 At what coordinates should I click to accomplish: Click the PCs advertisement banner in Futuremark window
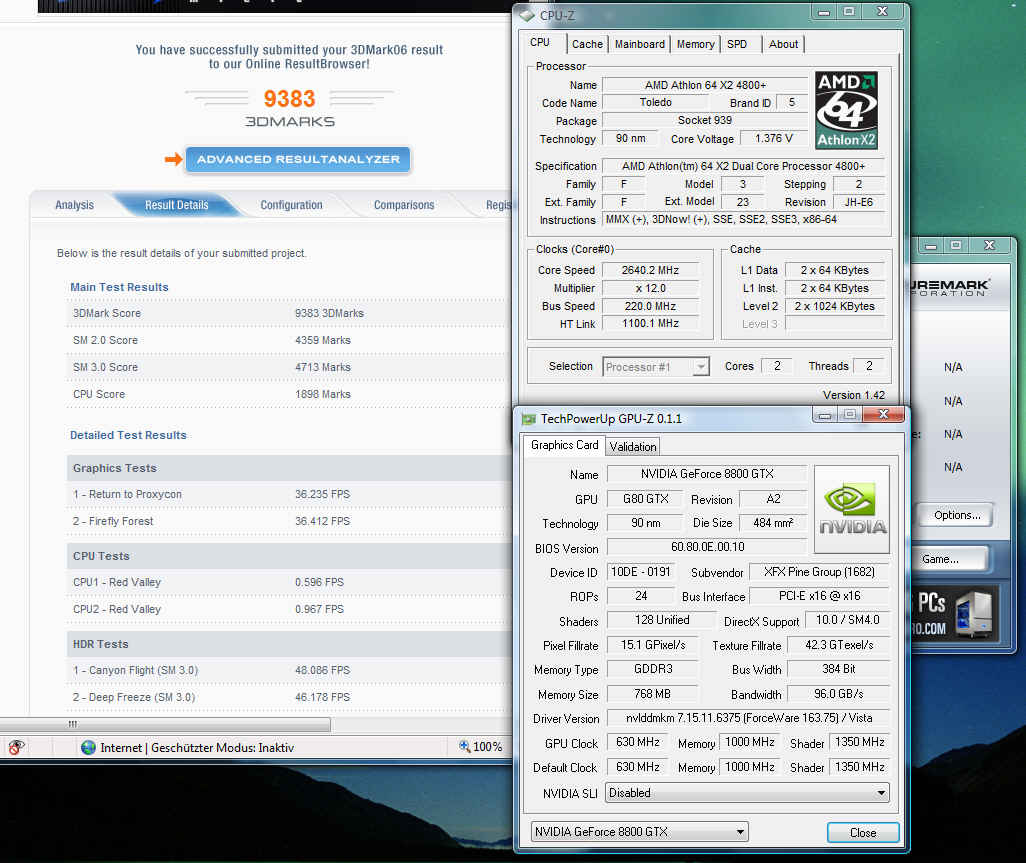955,614
